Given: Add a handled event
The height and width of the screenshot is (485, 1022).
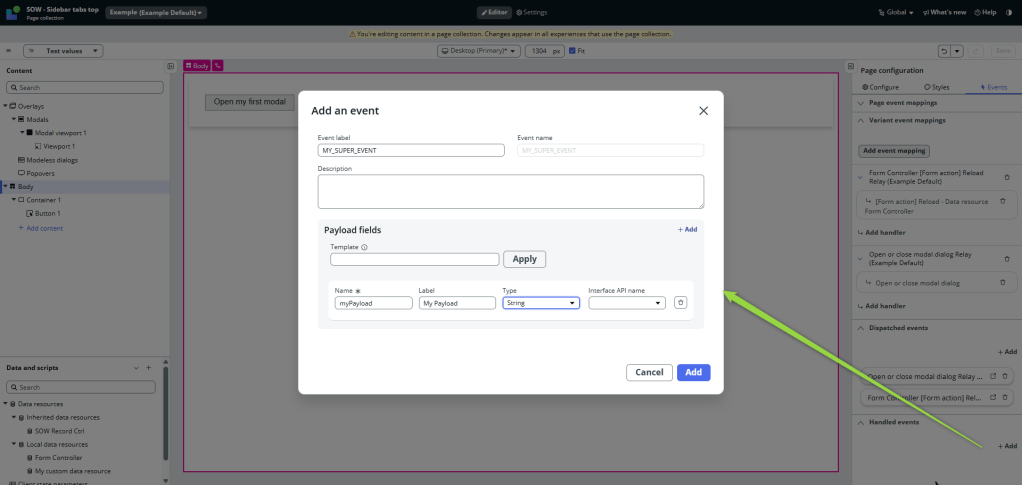Looking at the screenshot, I should point(1008,446).
